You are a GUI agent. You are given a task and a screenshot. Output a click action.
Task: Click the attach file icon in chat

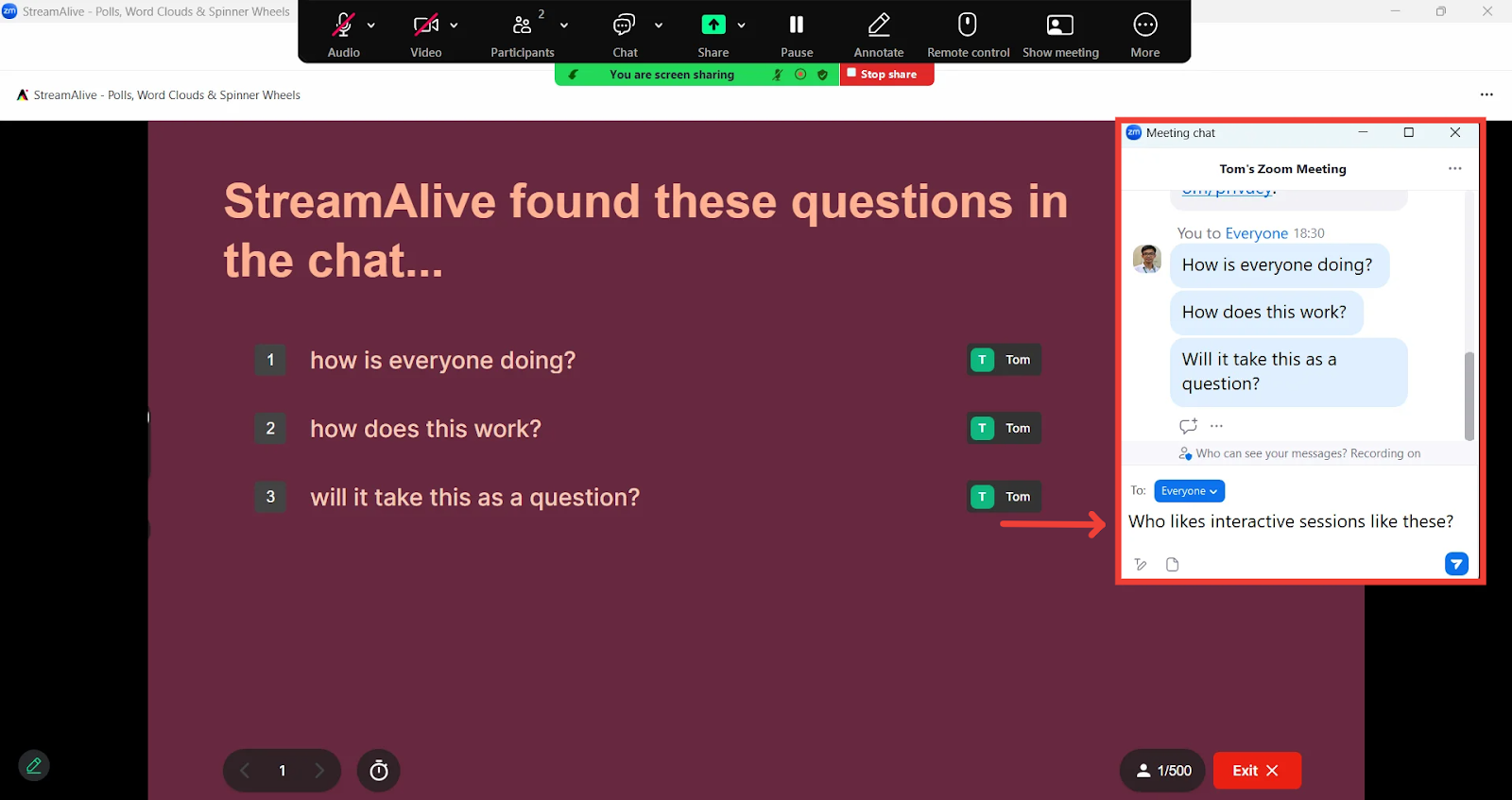[1173, 565]
